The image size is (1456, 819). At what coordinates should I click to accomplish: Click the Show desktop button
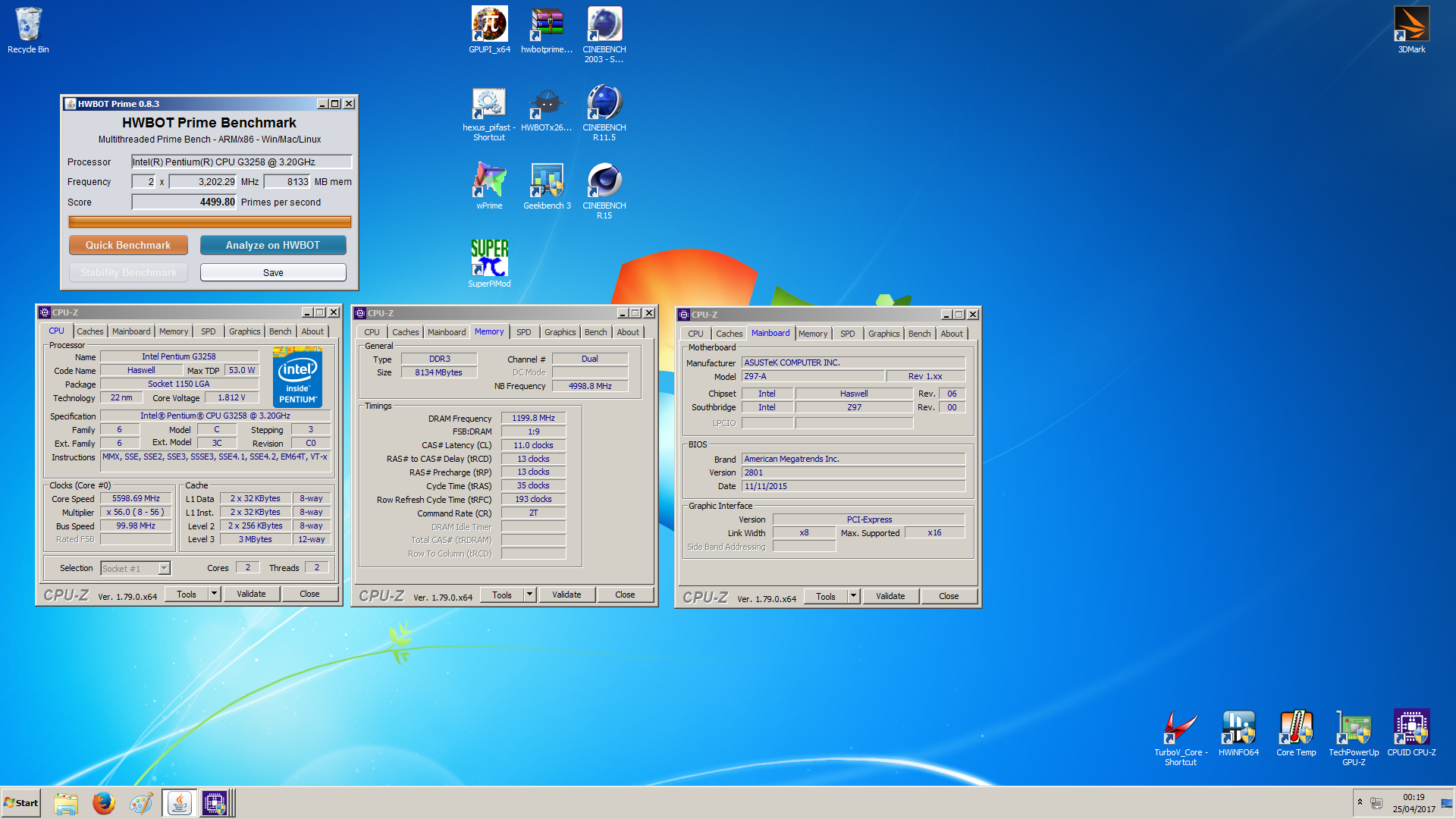pyautogui.click(x=1447, y=803)
